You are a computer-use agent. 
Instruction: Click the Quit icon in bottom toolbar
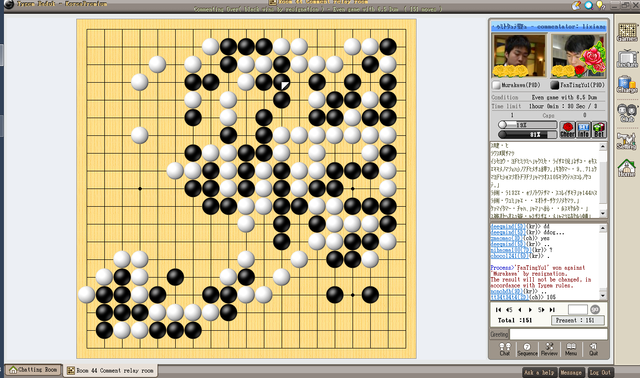[x=593, y=349]
